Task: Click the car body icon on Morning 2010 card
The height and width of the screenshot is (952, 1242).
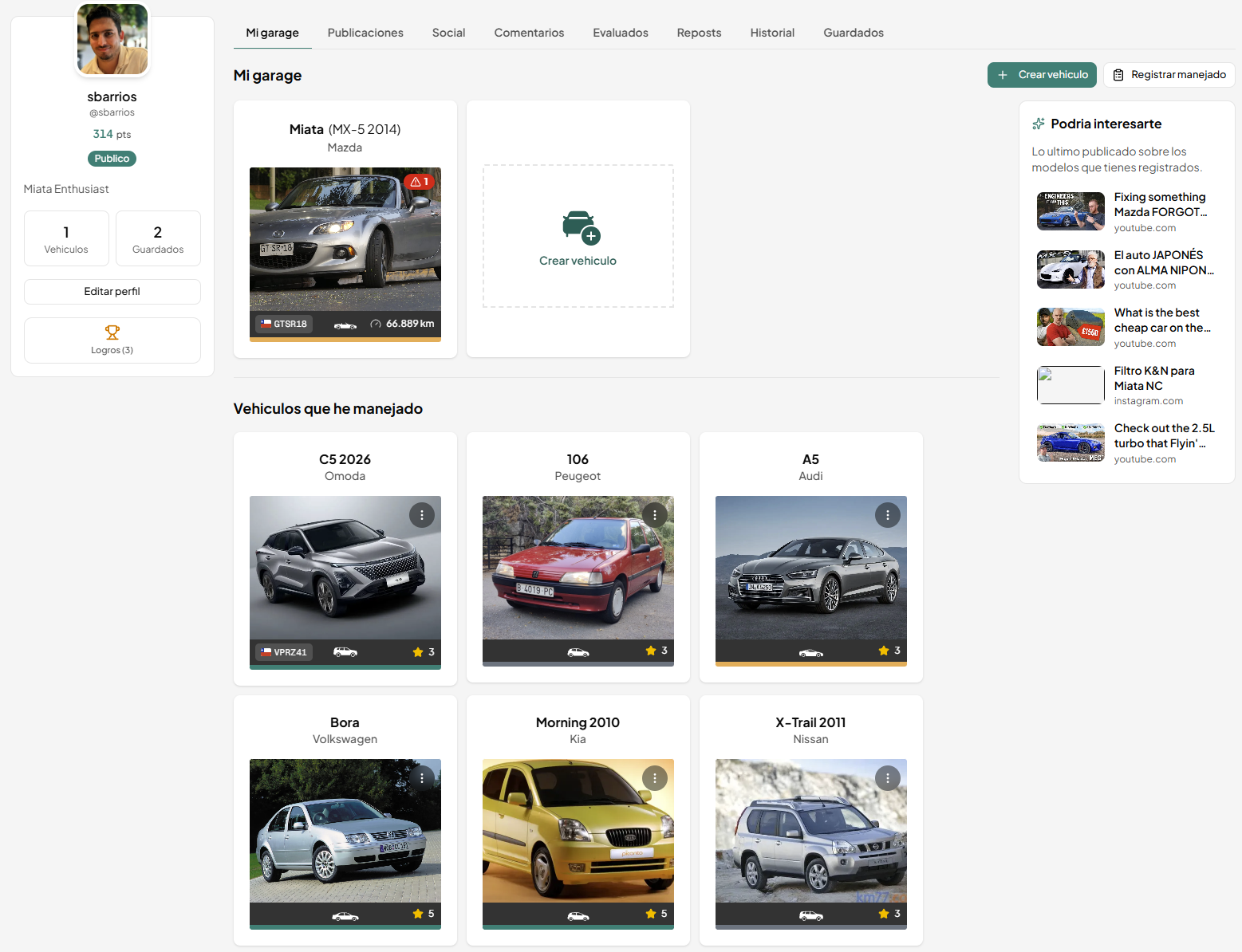Action: [x=578, y=916]
